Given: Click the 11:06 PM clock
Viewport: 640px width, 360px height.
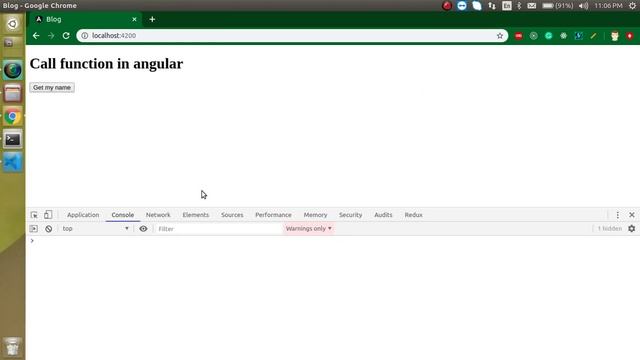Looking at the screenshot, I should 608,6.
